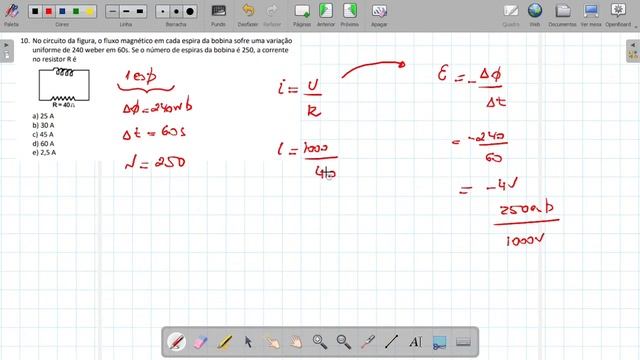This screenshot has height=360, width=640.
Task: Add a new page with Páginas
Action: [302, 15]
